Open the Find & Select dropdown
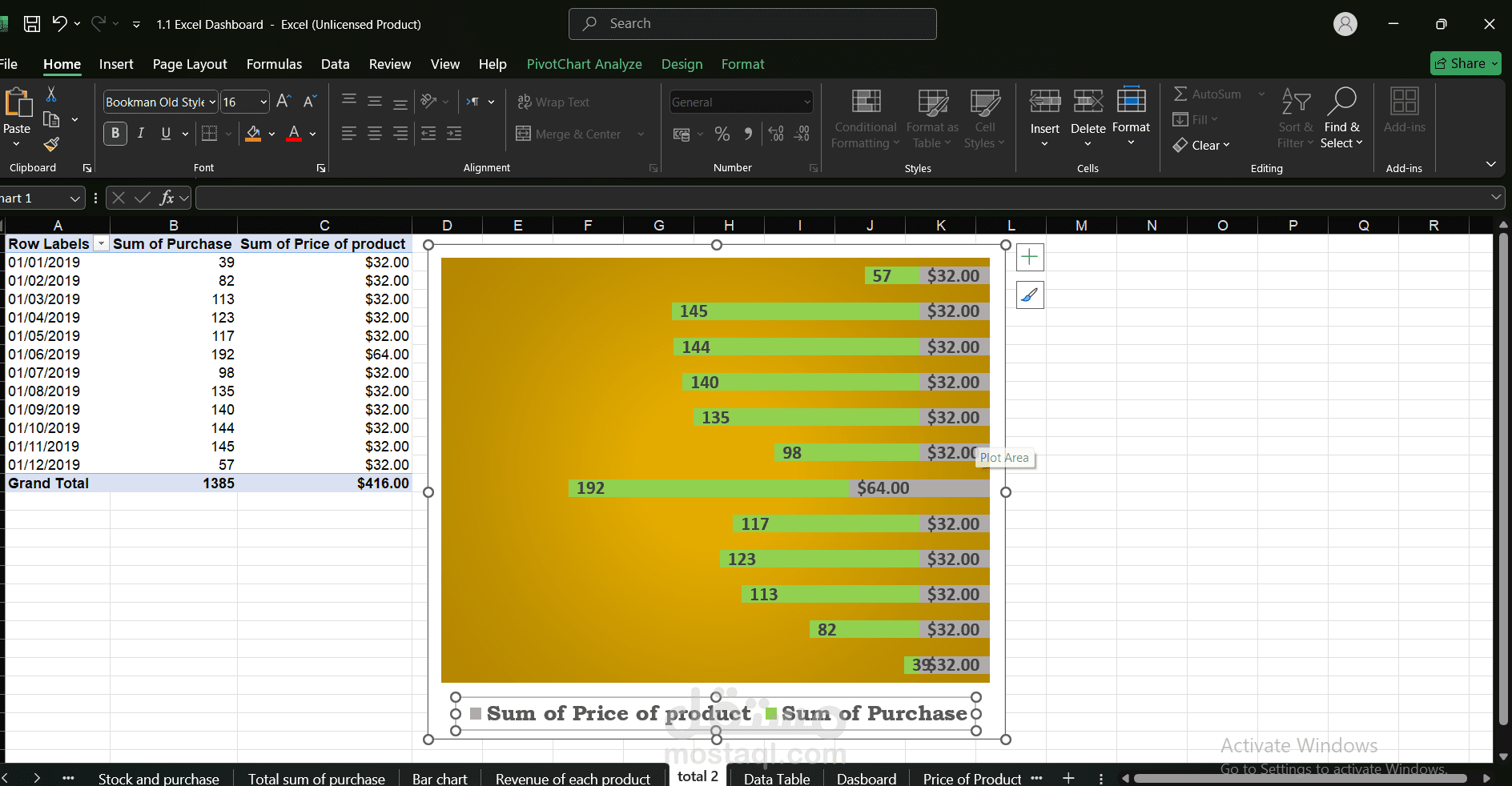1512x786 pixels. tap(1342, 118)
